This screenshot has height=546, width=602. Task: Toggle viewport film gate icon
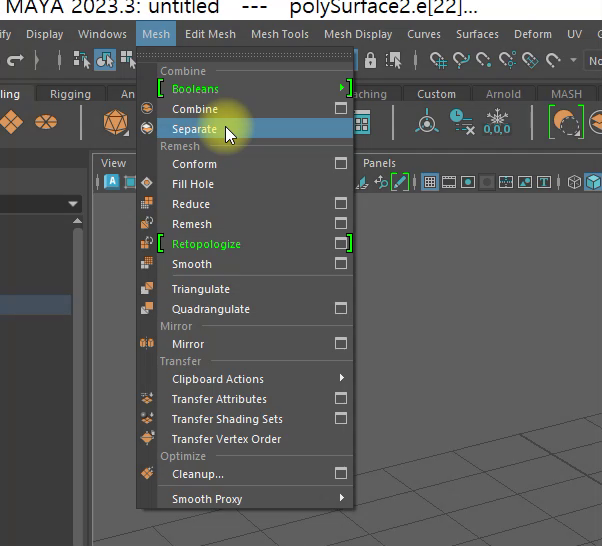pos(448,182)
